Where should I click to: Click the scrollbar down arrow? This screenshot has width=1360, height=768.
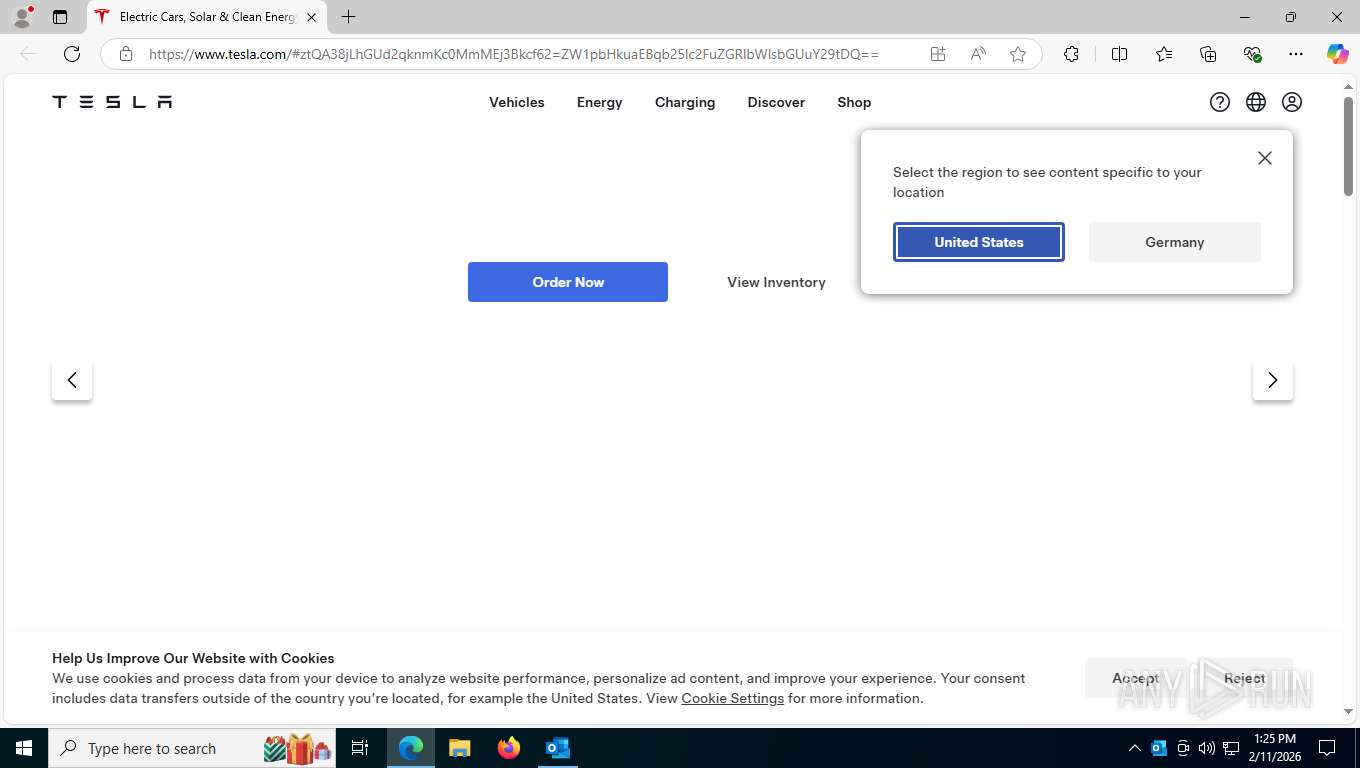point(1348,711)
